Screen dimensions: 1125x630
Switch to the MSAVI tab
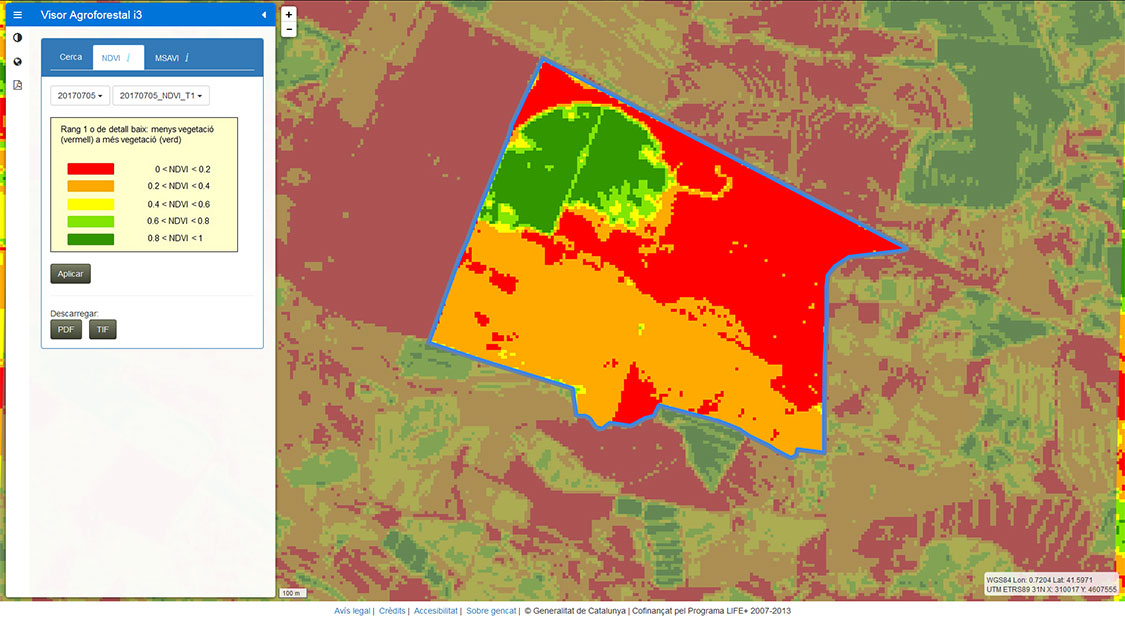coord(166,58)
